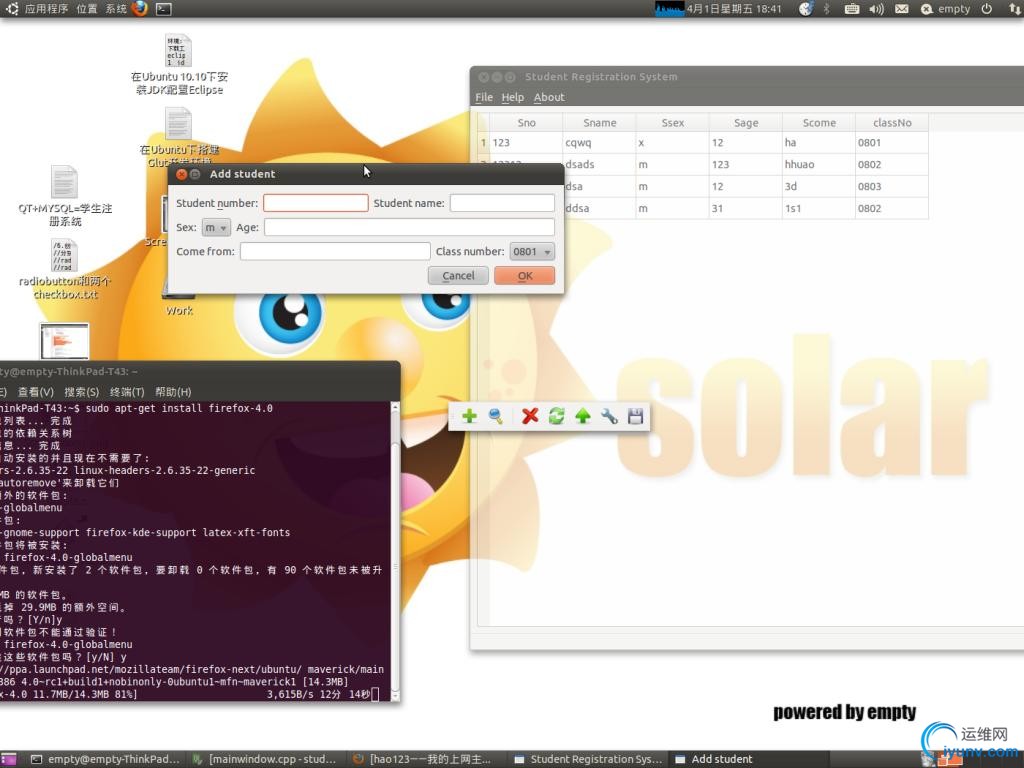This screenshot has height=768, width=1024.
Task: Open the 系统 menu in top panel
Action: click(116, 8)
